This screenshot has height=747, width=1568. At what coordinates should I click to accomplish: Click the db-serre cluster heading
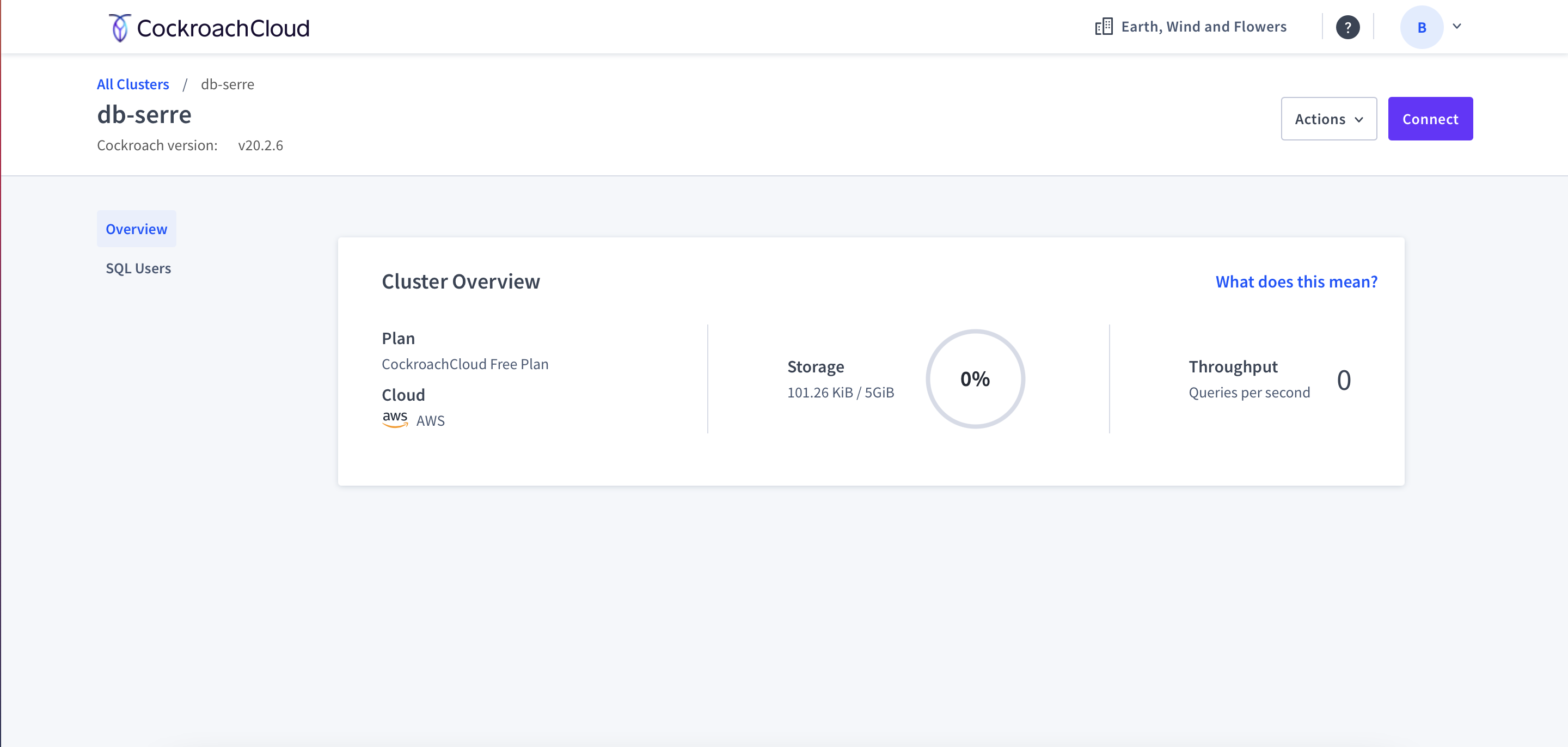(144, 114)
